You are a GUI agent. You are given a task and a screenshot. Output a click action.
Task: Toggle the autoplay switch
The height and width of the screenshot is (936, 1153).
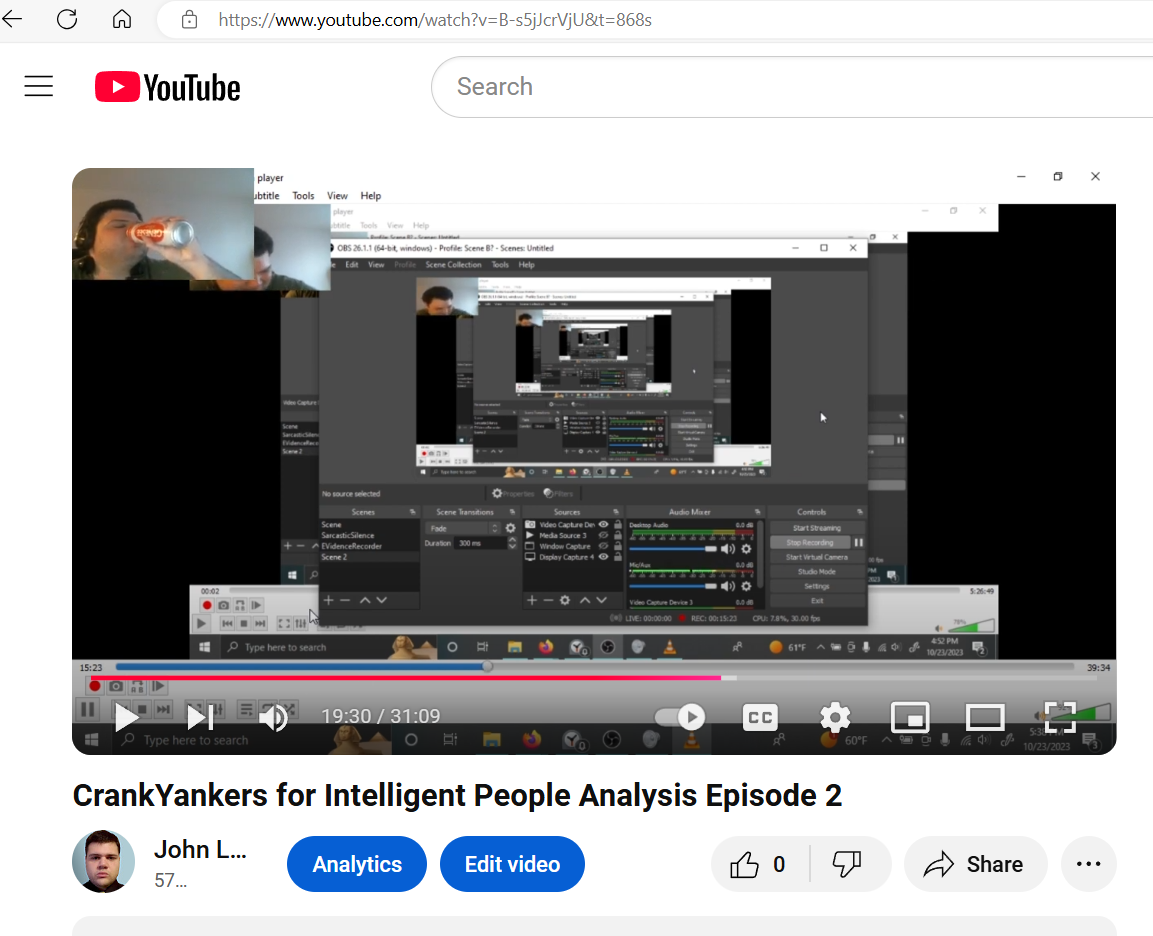[x=680, y=717]
